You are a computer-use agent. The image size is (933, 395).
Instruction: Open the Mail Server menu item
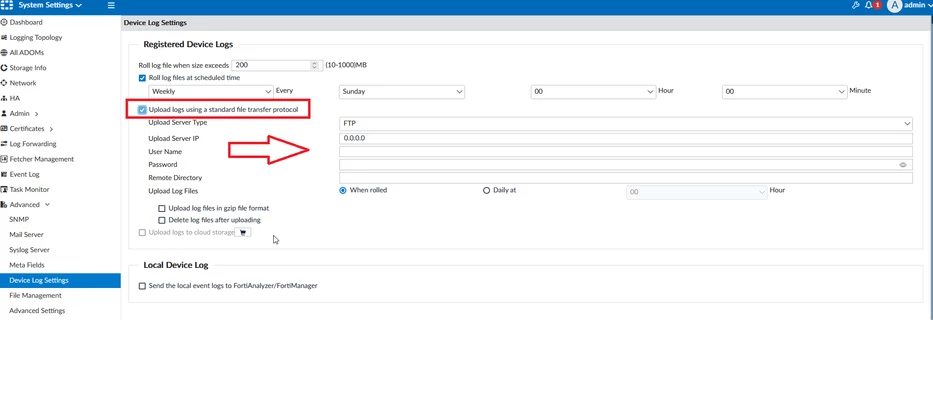(x=27, y=235)
